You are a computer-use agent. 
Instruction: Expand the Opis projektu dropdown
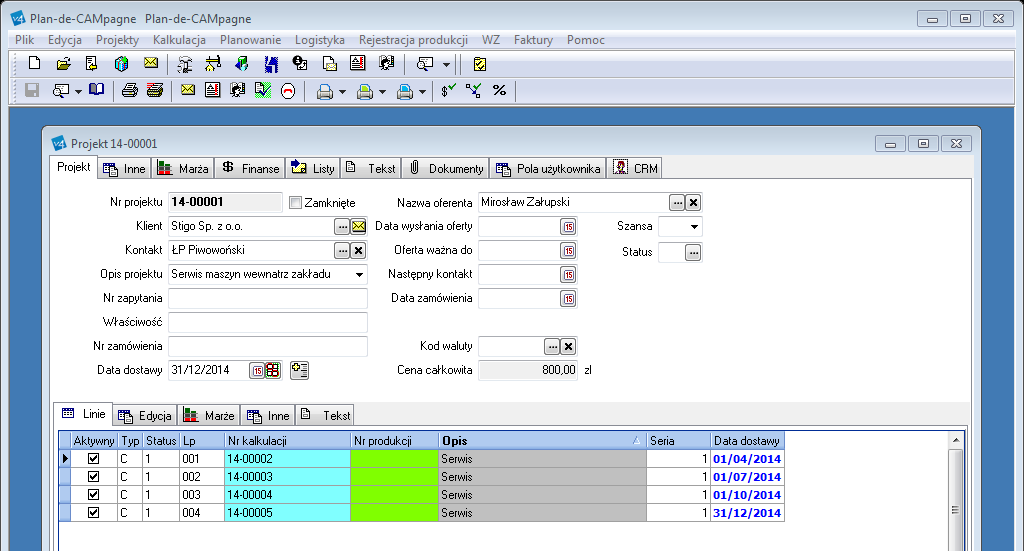coord(359,275)
